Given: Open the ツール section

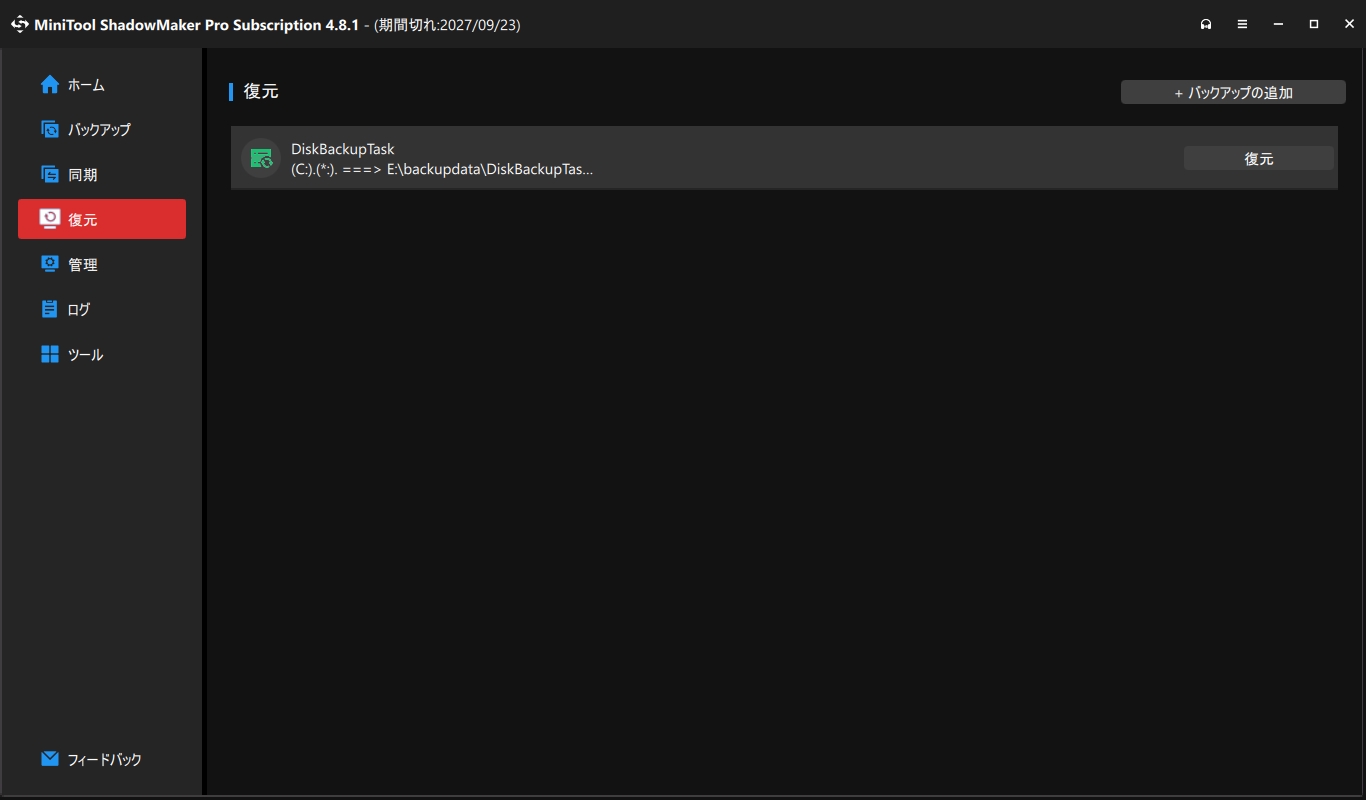Looking at the screenshot, I should coord(102,354).
